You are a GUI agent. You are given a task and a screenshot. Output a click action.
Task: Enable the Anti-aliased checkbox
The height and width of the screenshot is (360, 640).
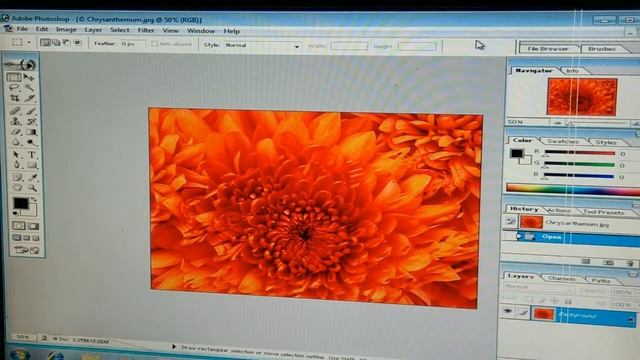[x=154, y=44]
